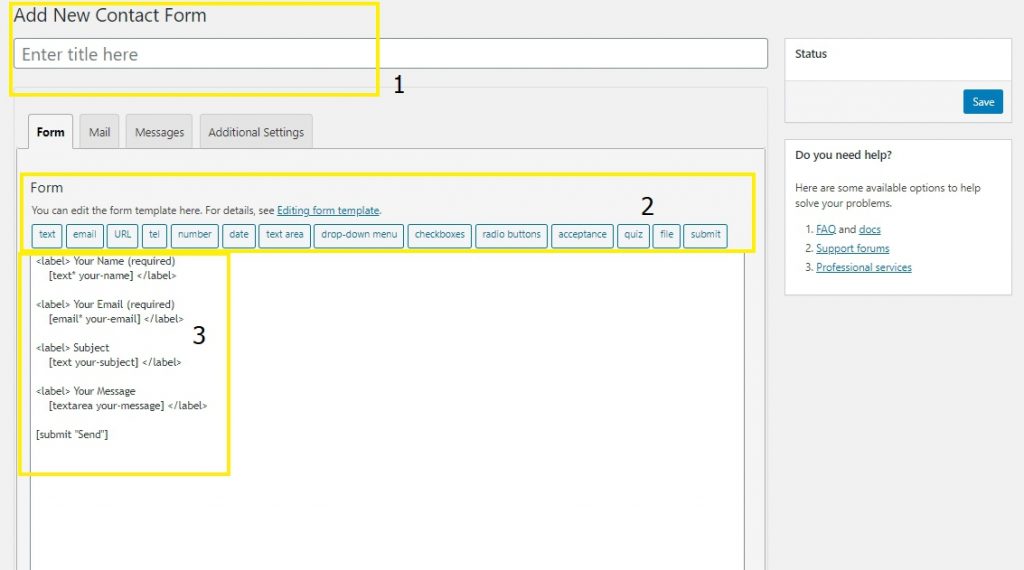This screenshot has height=570, width=1024.
Task: Insert a text tag with text button
Action: (47, 235)
